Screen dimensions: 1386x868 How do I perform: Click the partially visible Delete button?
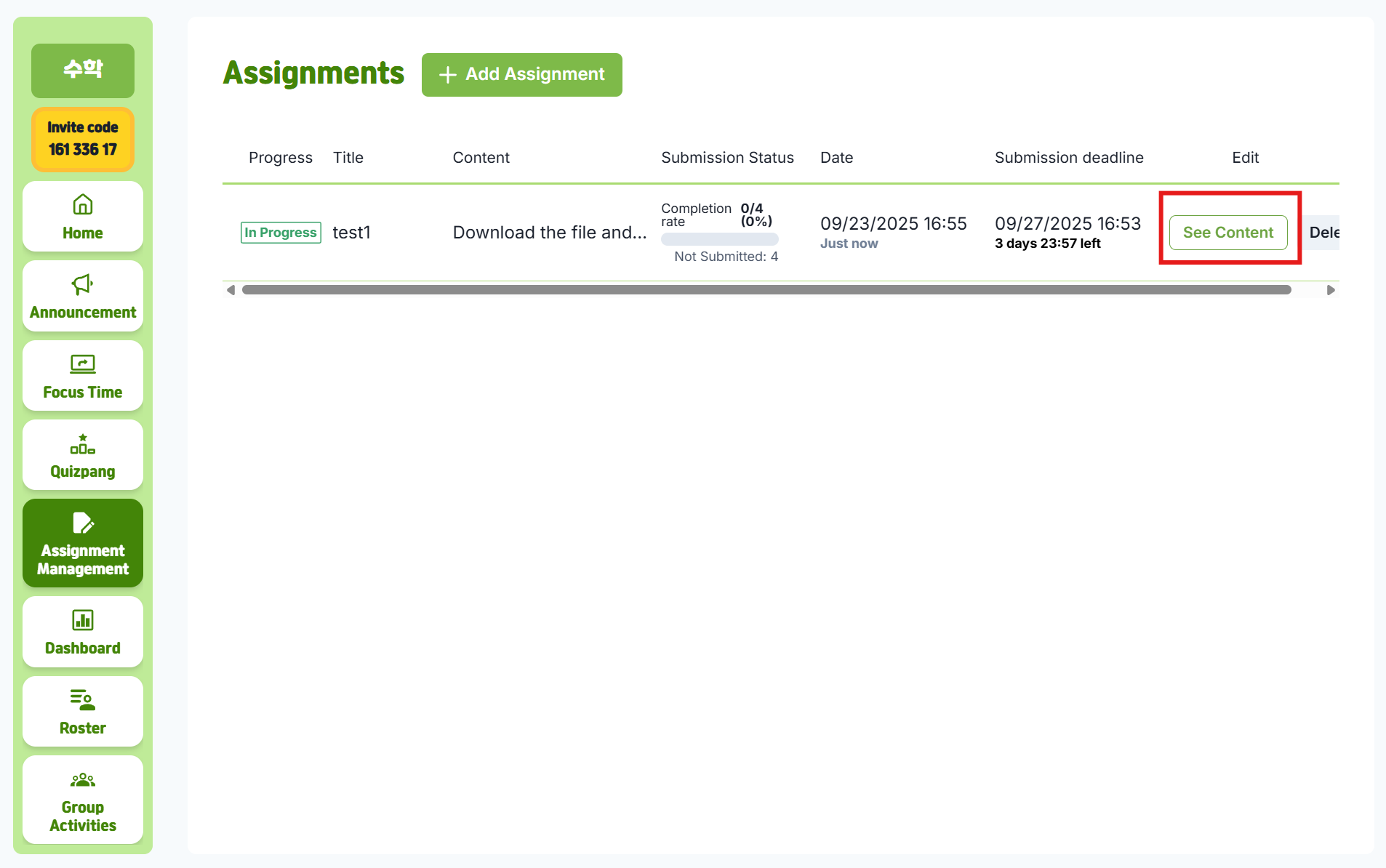1323,233
